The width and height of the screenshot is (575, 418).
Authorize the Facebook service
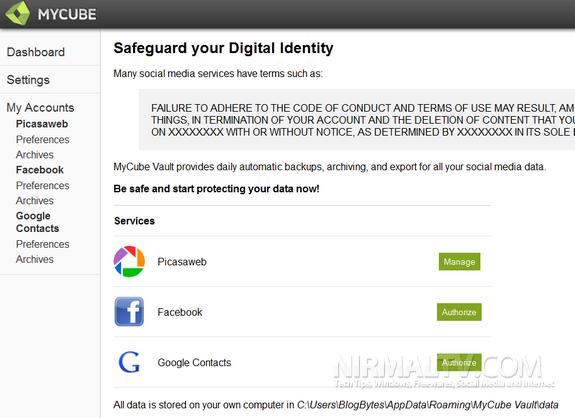[x=459, y=312]
